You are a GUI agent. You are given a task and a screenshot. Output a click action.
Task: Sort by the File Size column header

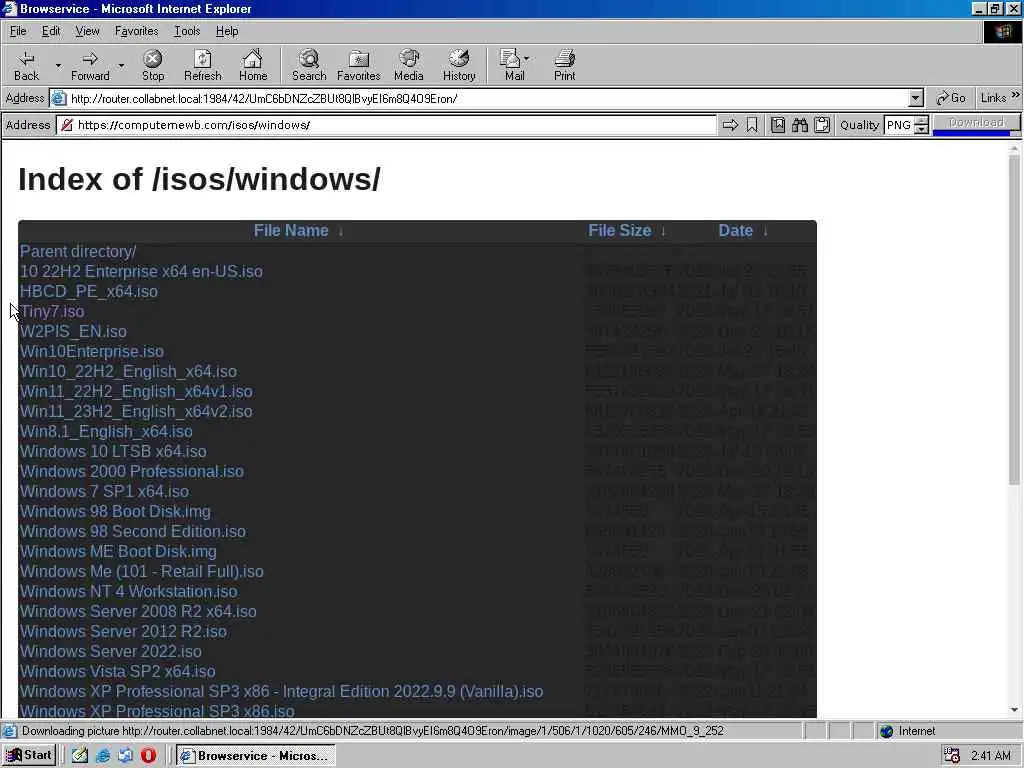(619, 231)
